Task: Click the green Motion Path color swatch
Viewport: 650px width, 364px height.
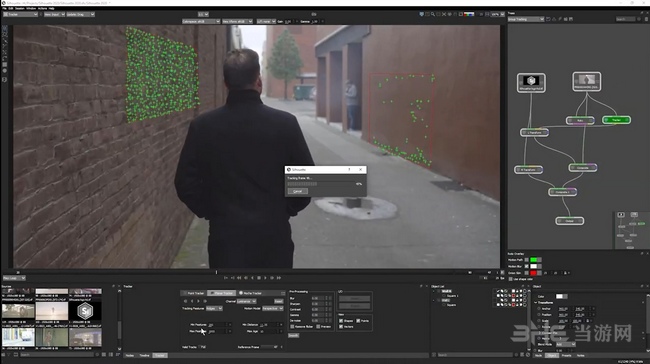Action: (x=534, y=260)
